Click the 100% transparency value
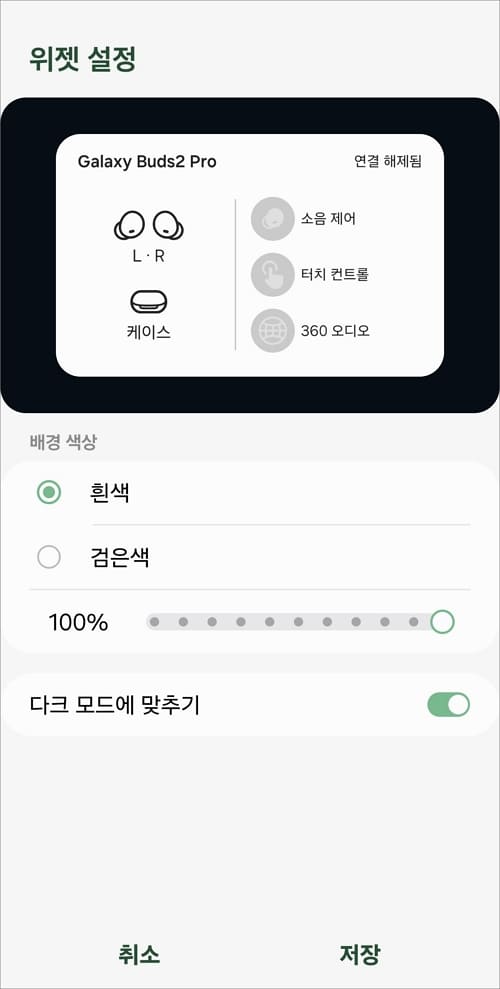This screenshot has height=989, width=500. coord(78,623)
